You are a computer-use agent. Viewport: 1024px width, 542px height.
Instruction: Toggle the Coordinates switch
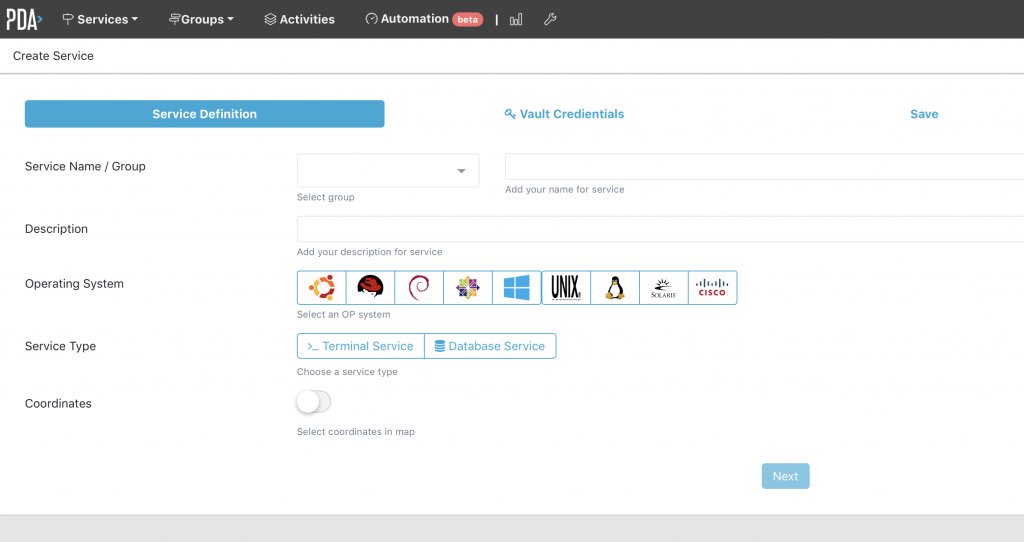313,402
